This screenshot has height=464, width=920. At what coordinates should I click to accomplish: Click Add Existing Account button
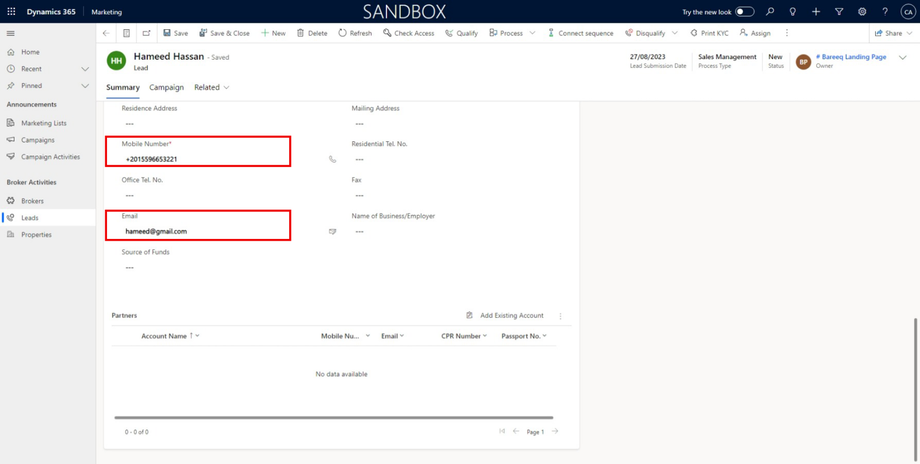(505, 316)
